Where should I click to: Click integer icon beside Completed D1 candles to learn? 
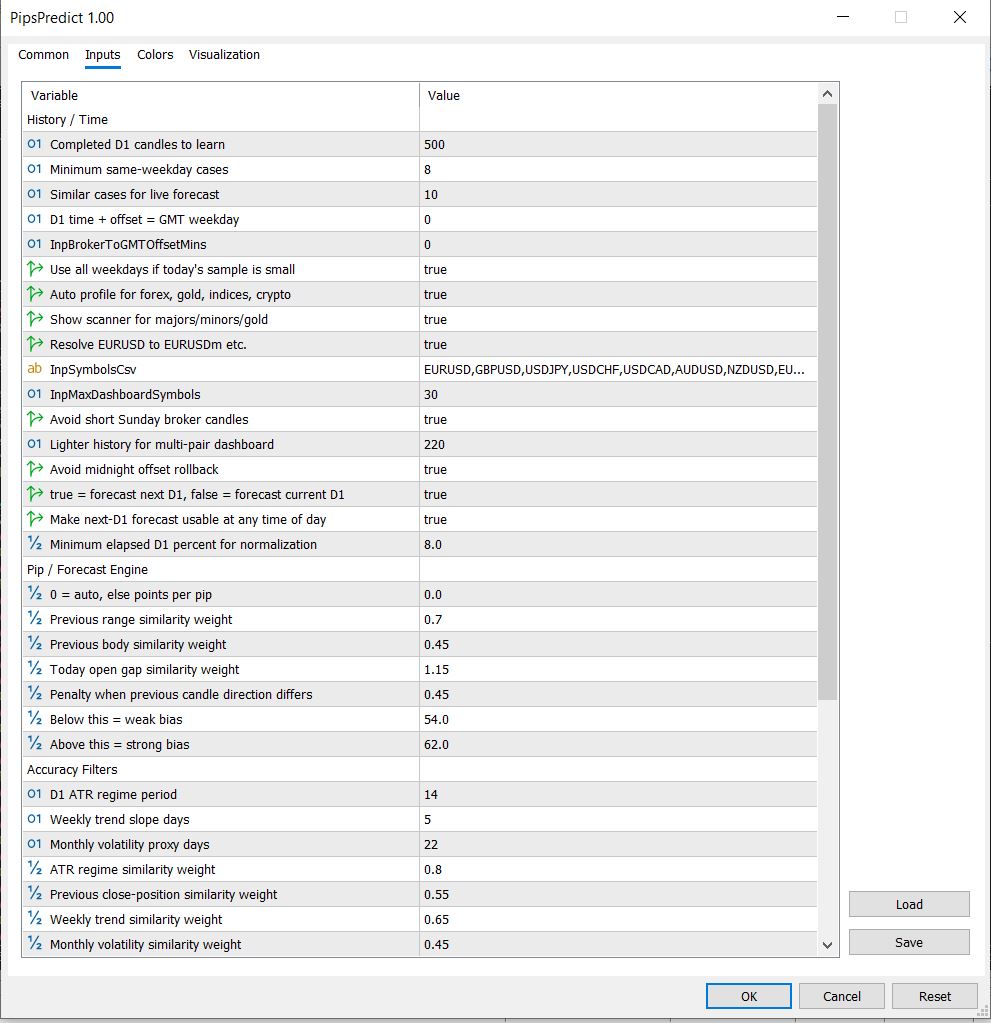[35, 144]
